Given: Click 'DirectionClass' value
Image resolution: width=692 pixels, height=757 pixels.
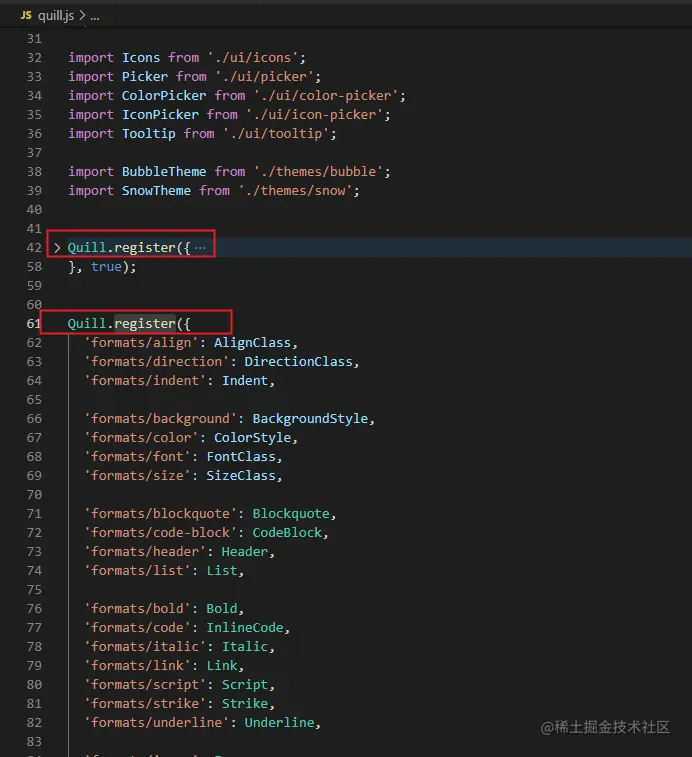Looking at the screenshot, I should [x=298, y=362].
